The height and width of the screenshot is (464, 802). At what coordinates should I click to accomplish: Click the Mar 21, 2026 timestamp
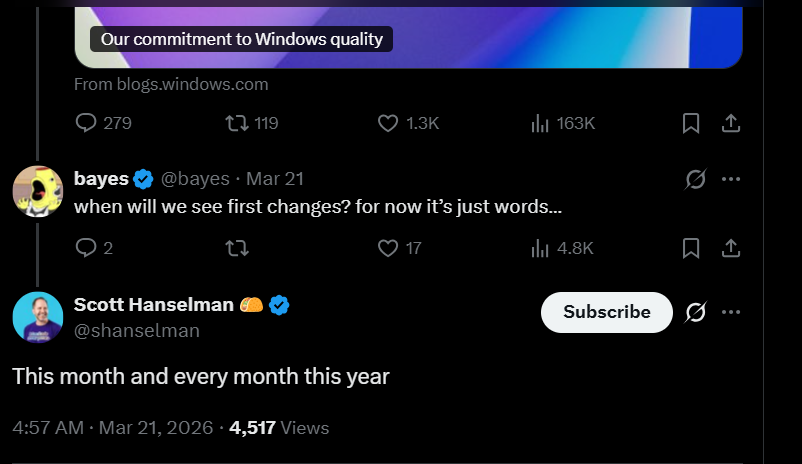154,428
